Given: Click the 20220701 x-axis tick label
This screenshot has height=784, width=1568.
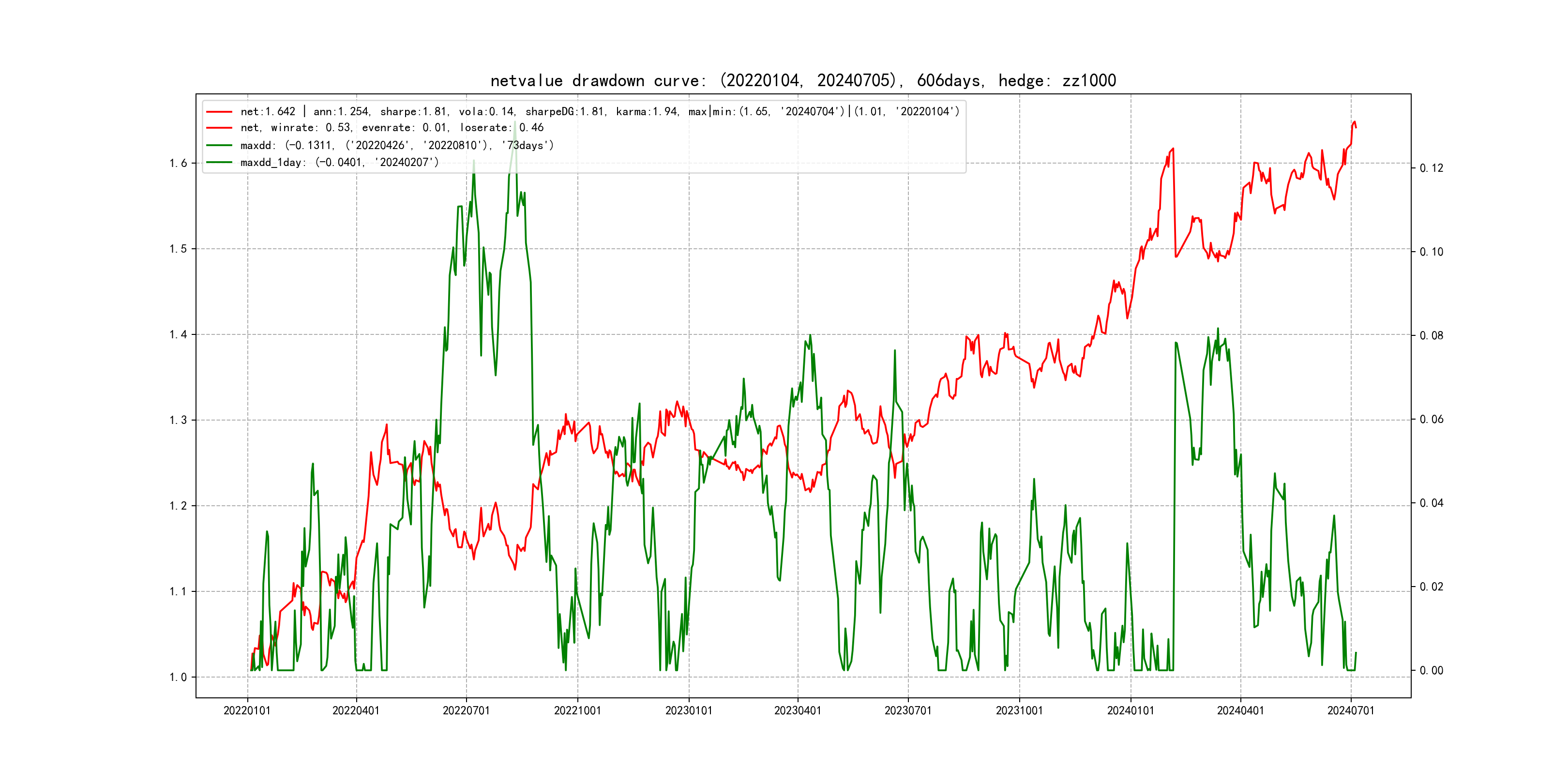Looking at the screenshot, I should tap(466, 711).
